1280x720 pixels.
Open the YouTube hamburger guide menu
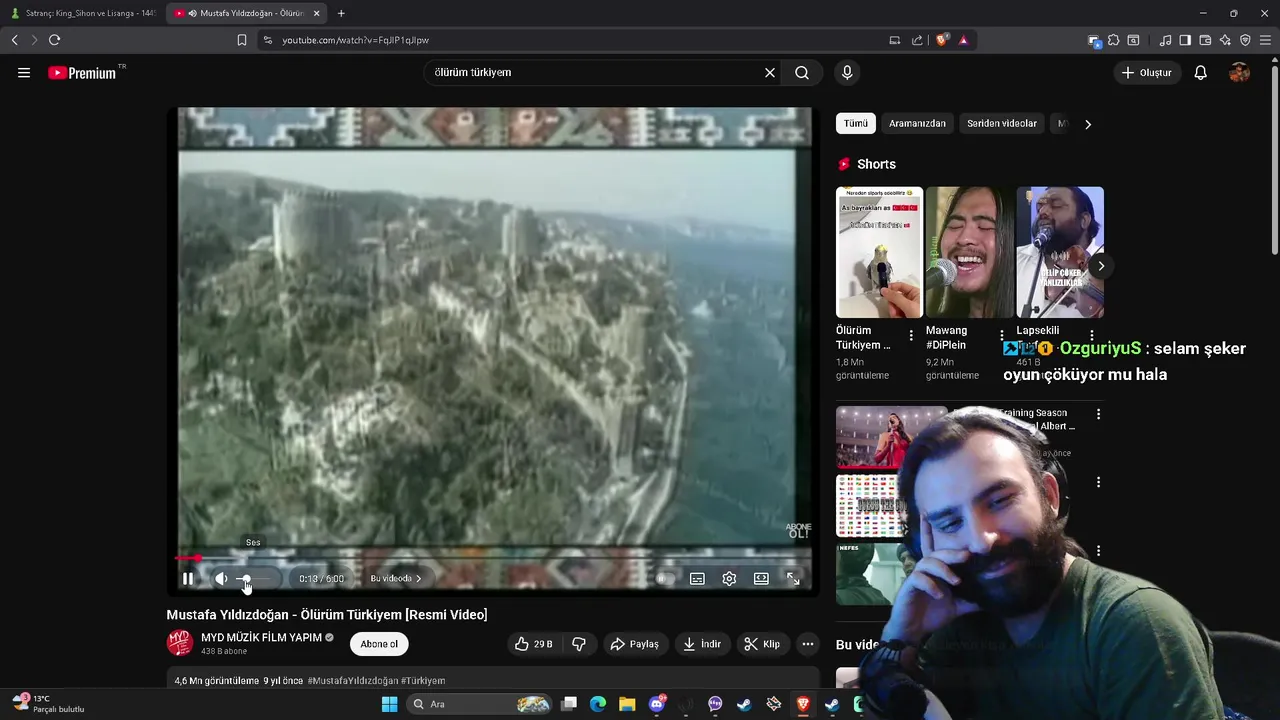24,72
